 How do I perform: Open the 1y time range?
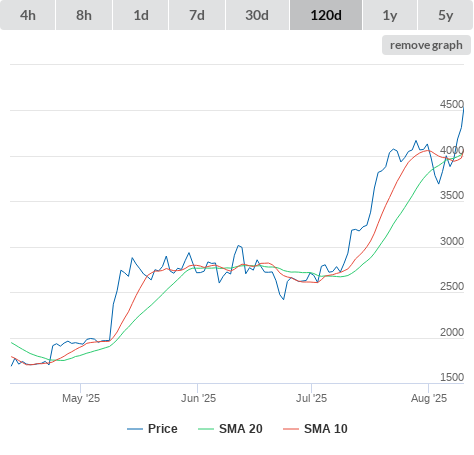click(390, 15)
